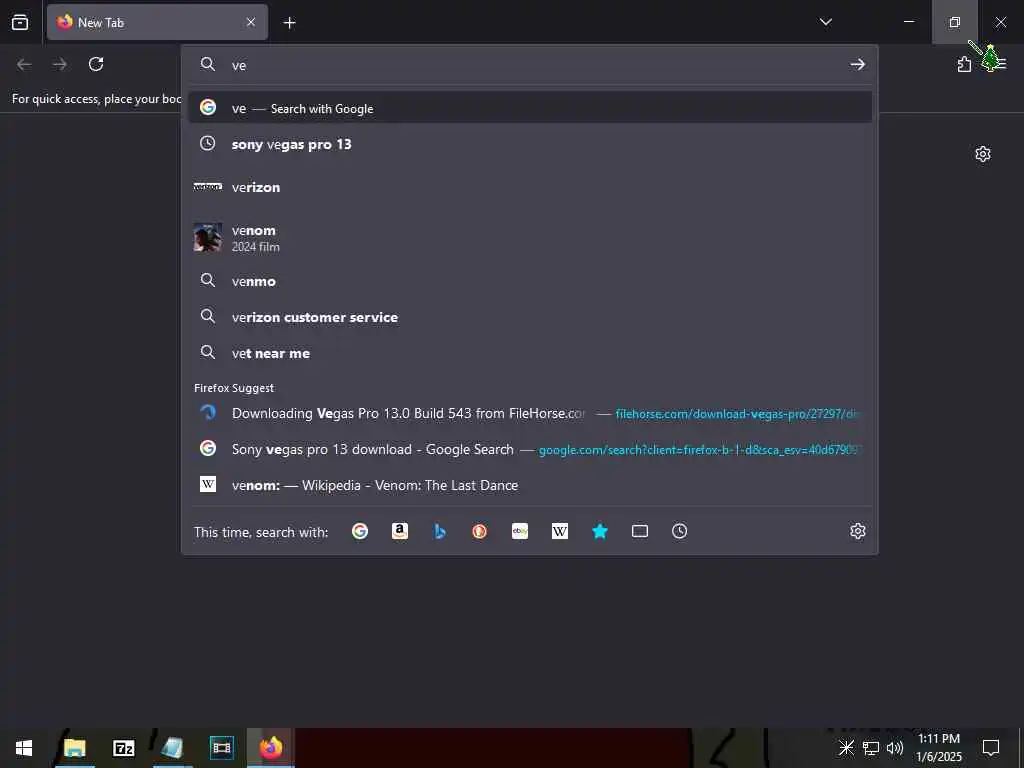Pick the 'vet near me' suggestion

point(530,353)
